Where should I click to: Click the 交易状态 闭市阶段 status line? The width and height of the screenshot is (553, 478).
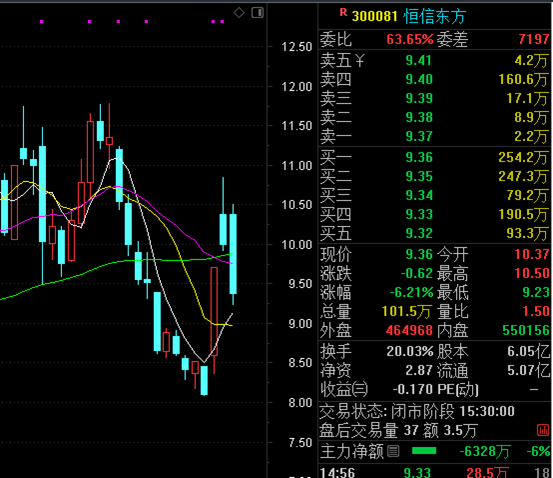click(x=417, y=411)
